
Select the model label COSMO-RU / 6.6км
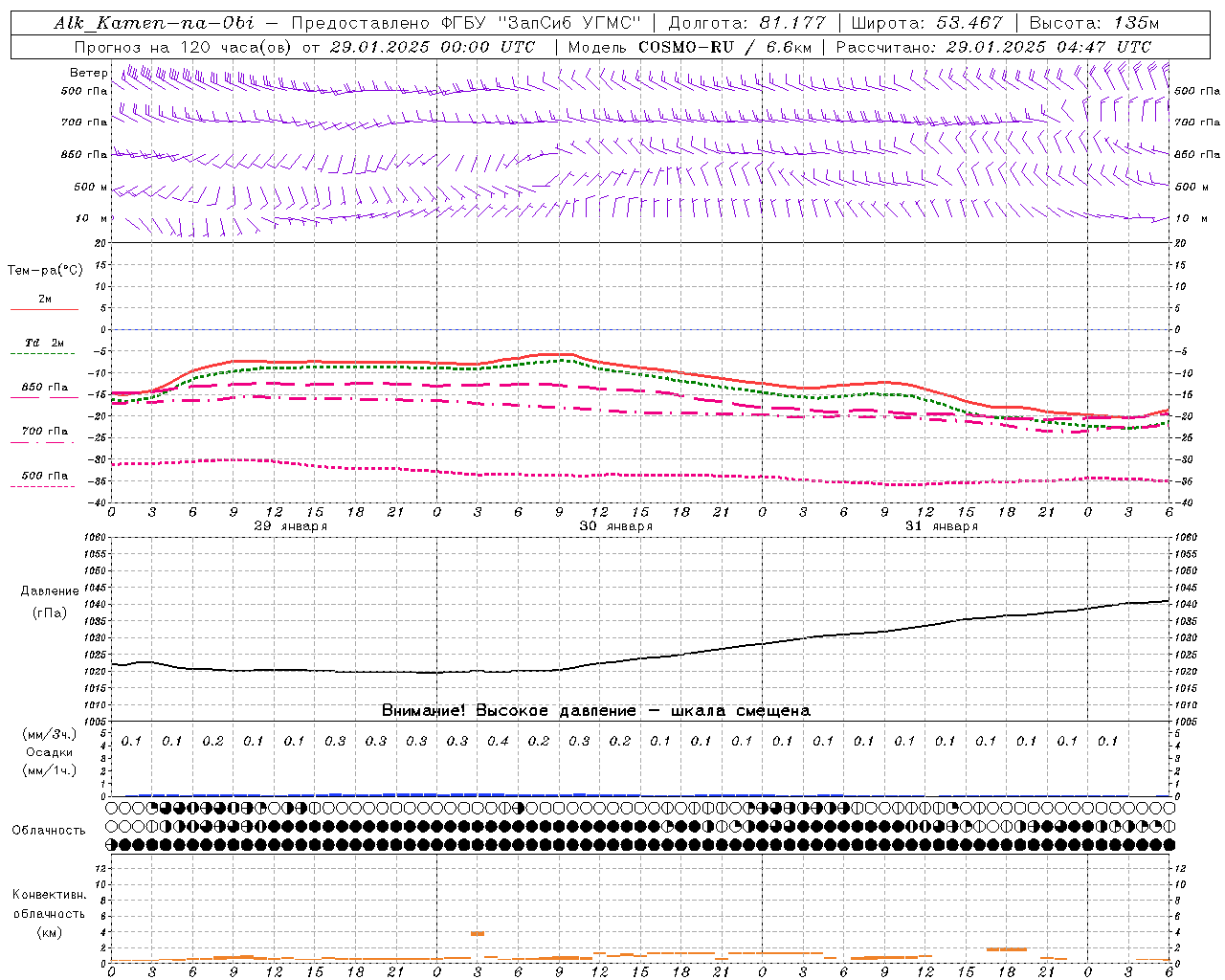pyautogui.click(x=725, y=47)
